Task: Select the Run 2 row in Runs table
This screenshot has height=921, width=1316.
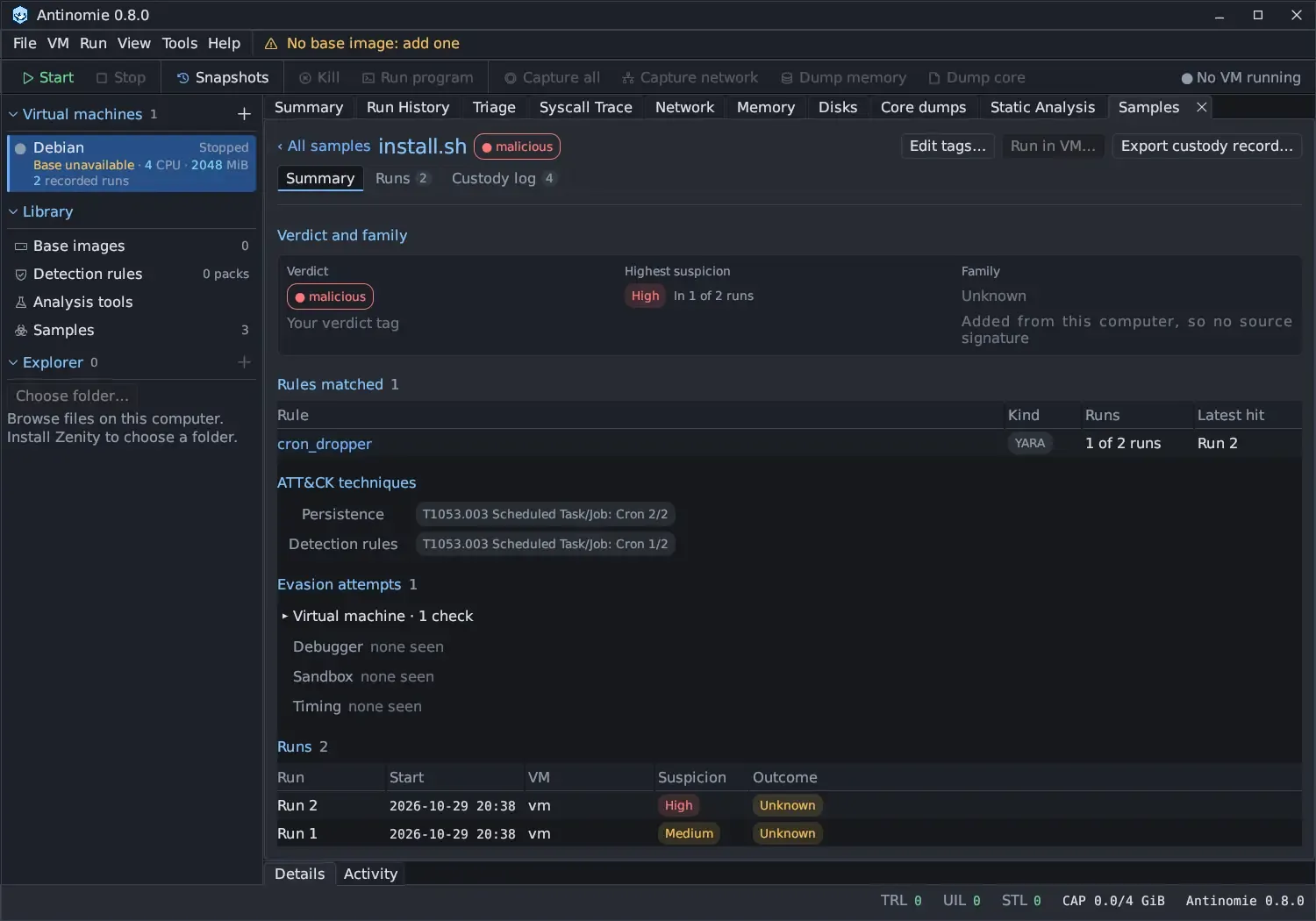Action: (789, 806)
